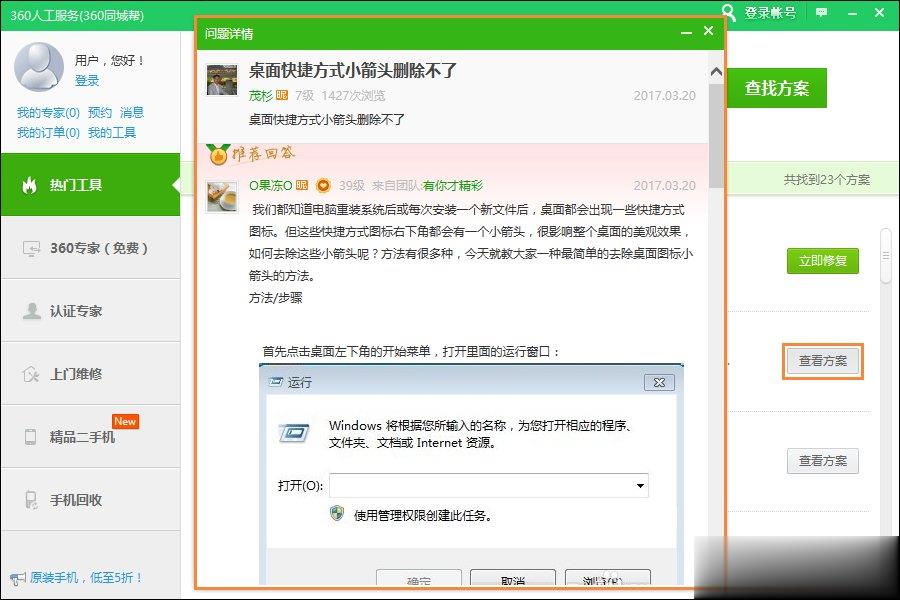Click the 登录 link under the greeting
900x600 pixels.
[x=87, y=80]
